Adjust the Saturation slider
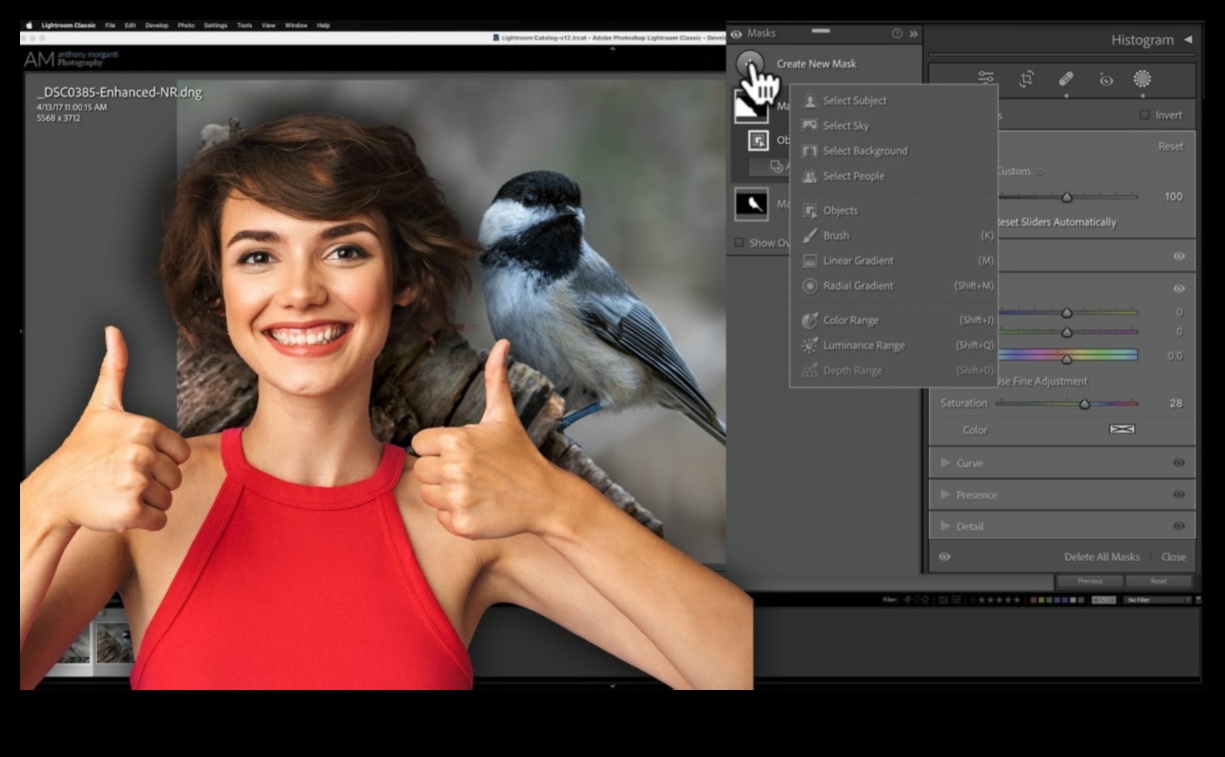The width and height of the screenshot is (1225, 757). click(x=1085, y=402)
